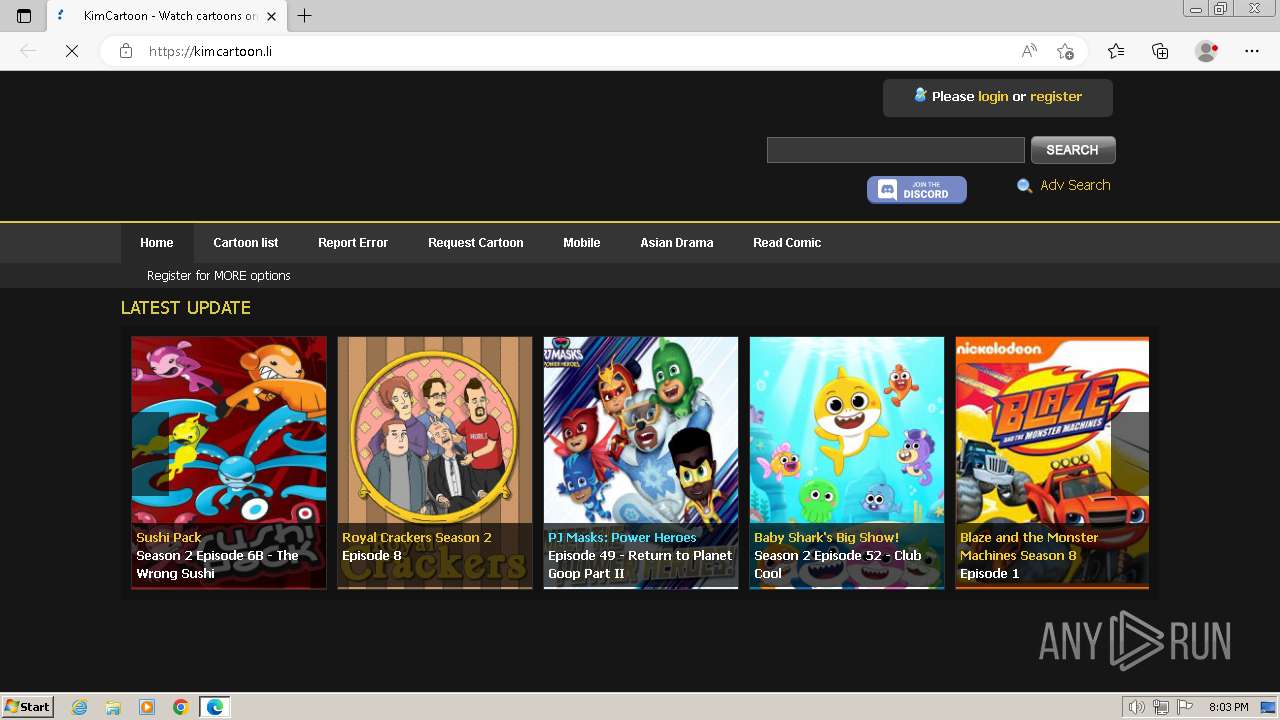1280x720 pixels.
Task: Open media player taskbar icon
Action: 147,707
